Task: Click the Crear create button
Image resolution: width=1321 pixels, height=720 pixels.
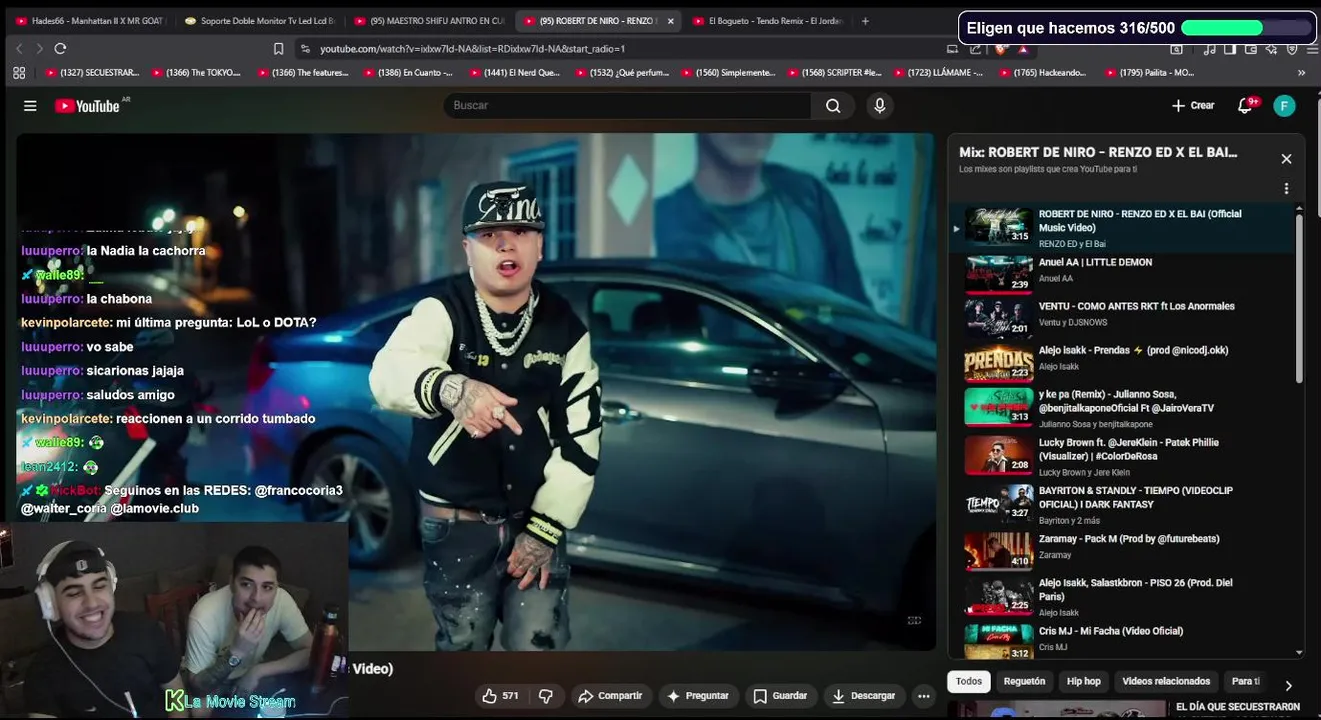Action: click(1193, 106)
